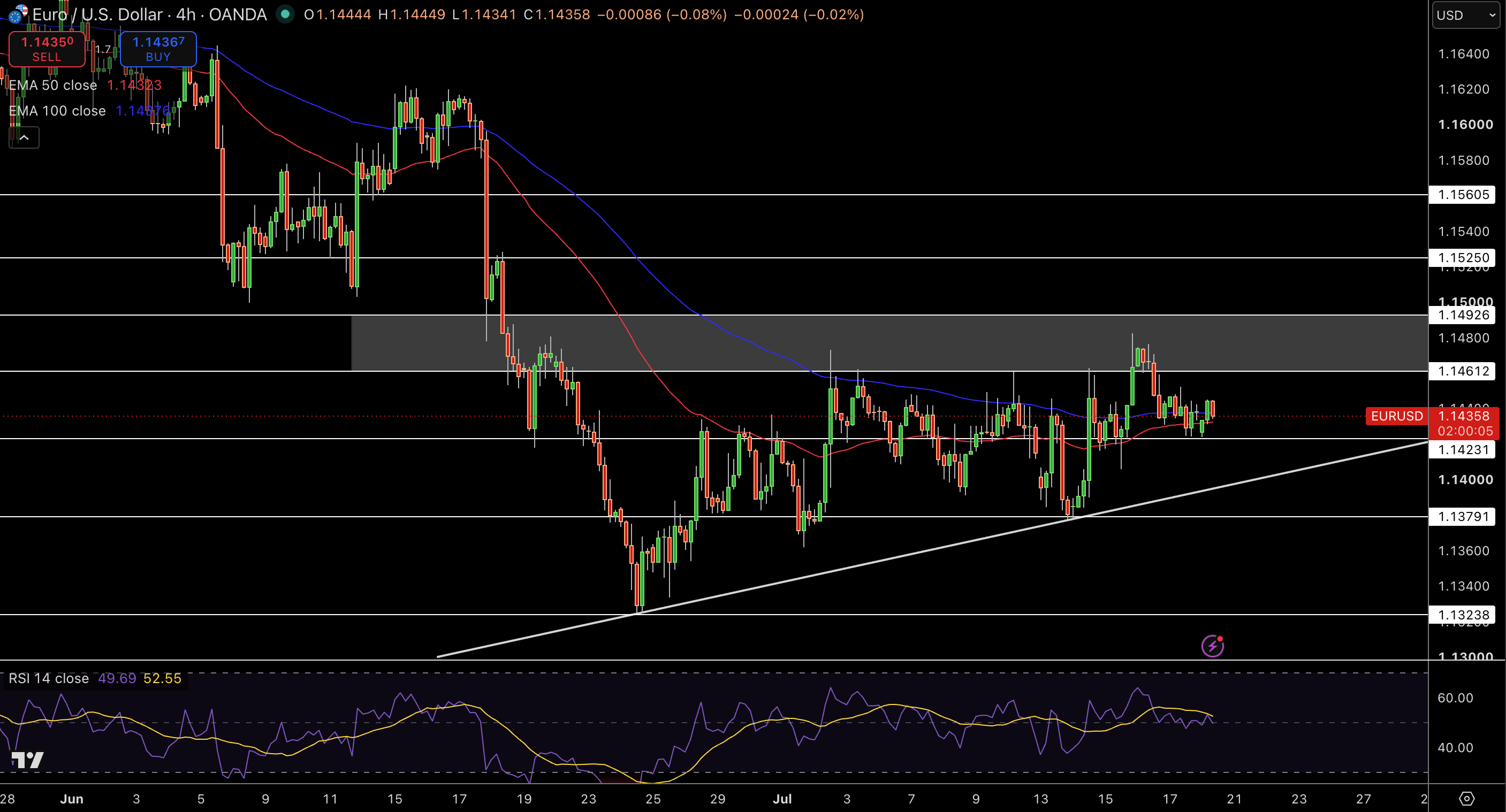The image size is (1506, 812).
Task: Click the 1.14612 price level label
Action: pyautogui.click(x=1462, y=371)
